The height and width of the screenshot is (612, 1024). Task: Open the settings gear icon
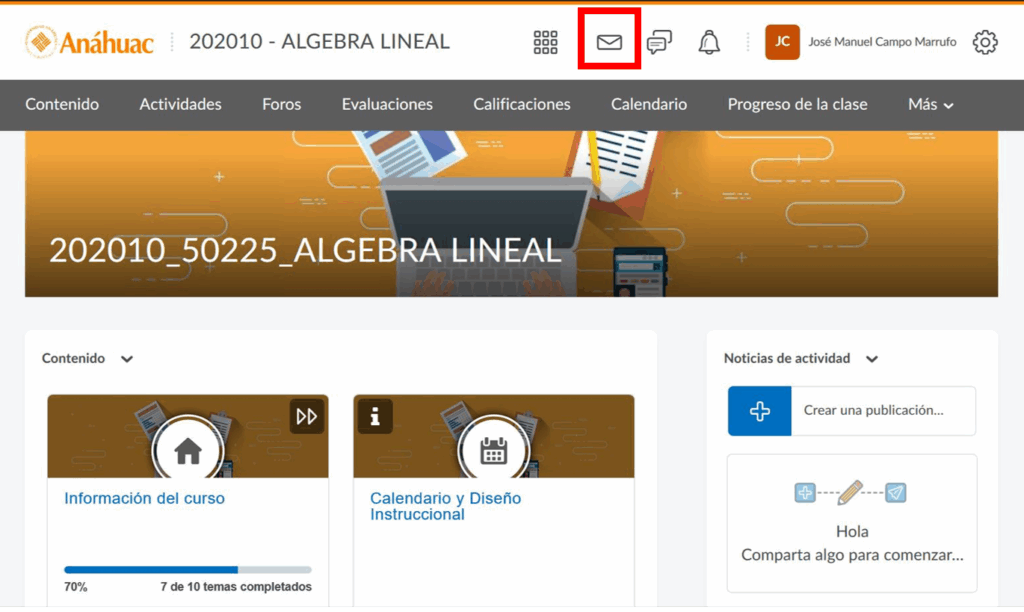tap(985, 42)
